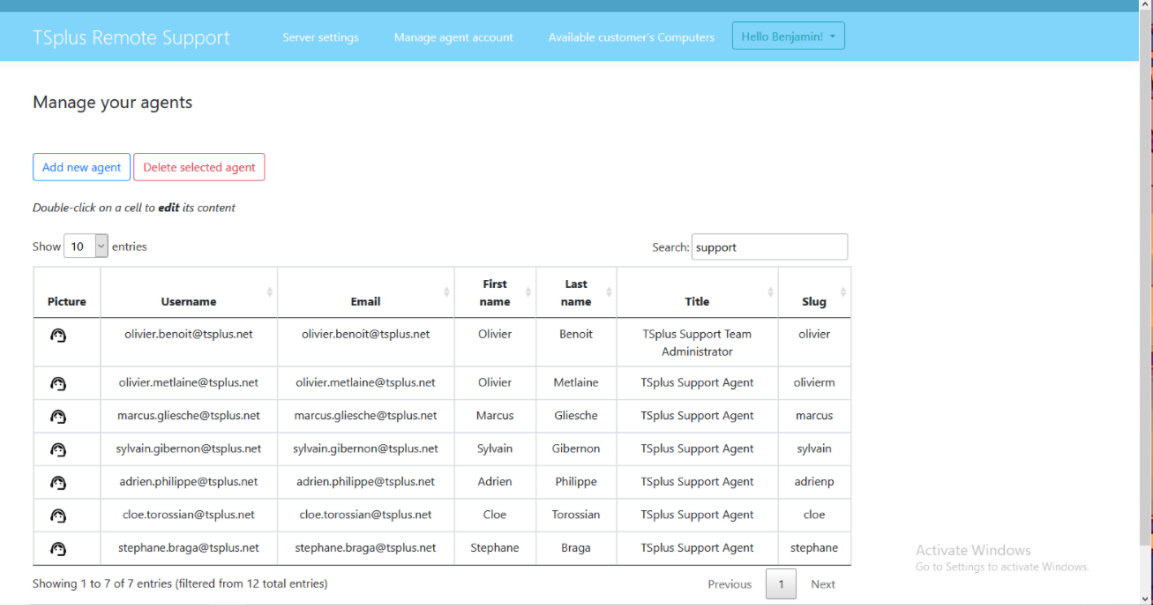
Task: Click the vertical page scrollbar
Action: [x=1145, y=300]
